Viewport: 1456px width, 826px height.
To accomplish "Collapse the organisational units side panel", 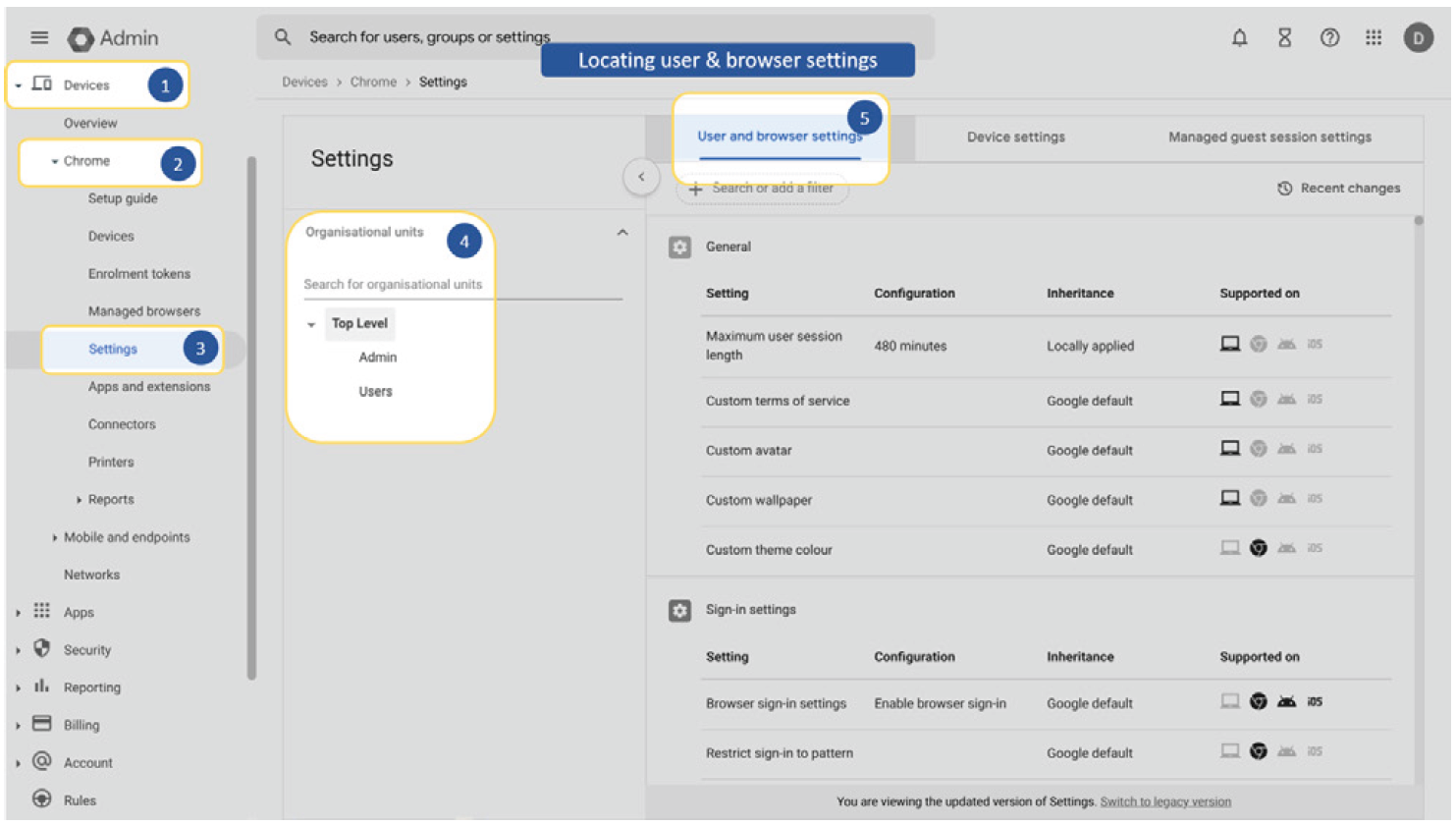I will pos(641,177).
